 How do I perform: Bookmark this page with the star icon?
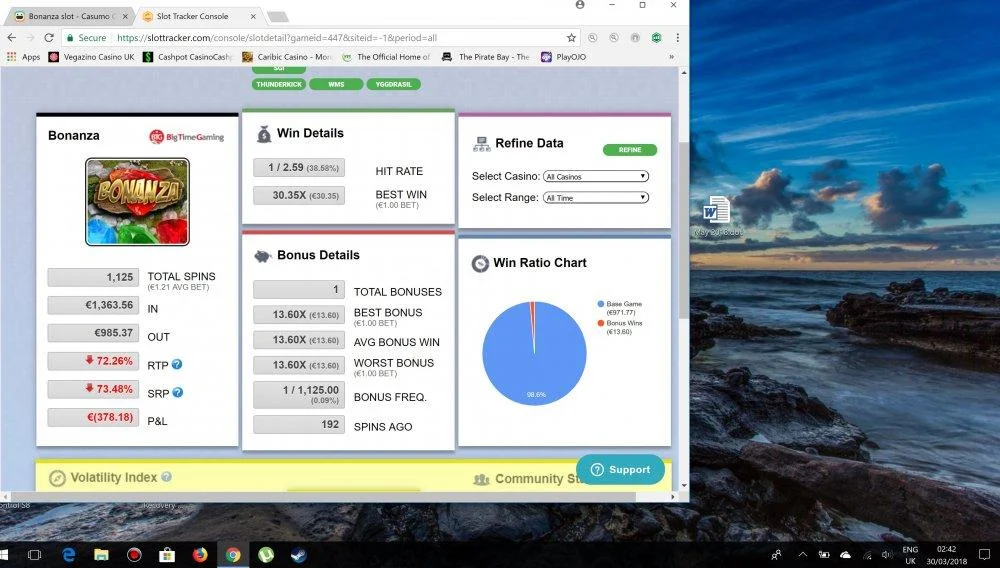pyautogui.click(x=571, y=38)
